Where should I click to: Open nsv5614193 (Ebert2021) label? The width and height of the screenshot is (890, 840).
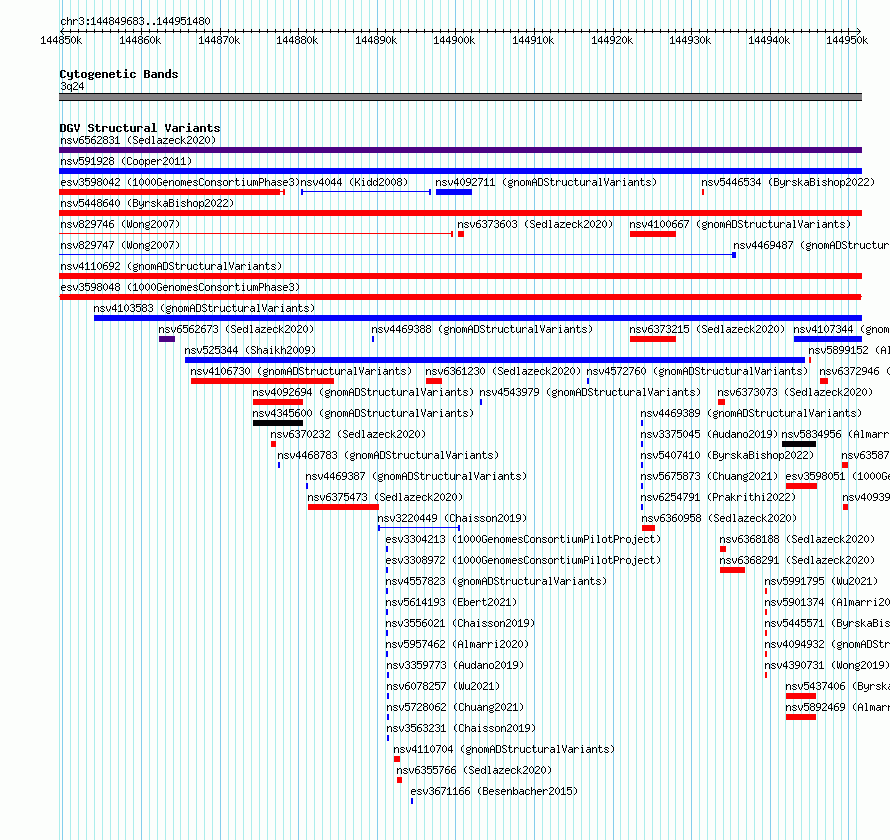tap(451, 602)
